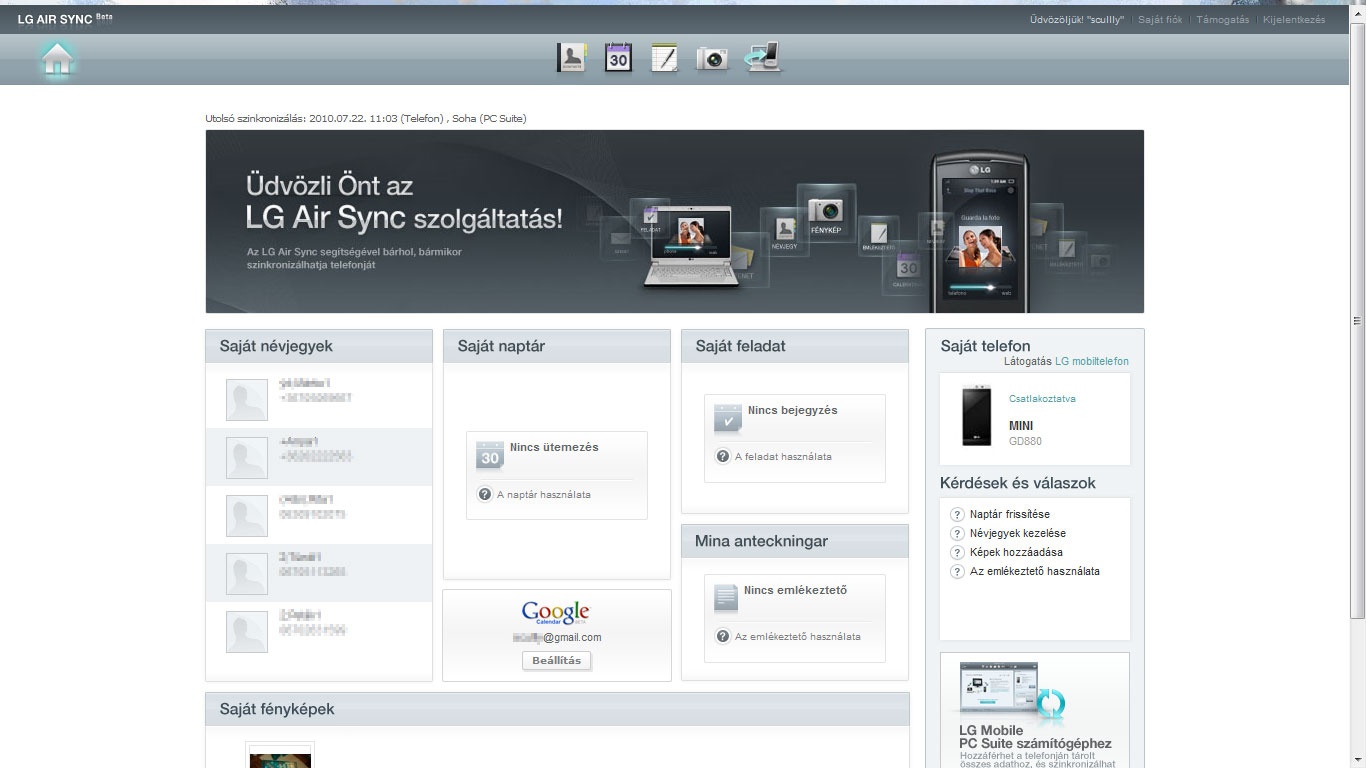Click the Kérdések és válaszok heading
Image resolution: width=1366 pixels, height=768 pixels.
pos(1018,483)
